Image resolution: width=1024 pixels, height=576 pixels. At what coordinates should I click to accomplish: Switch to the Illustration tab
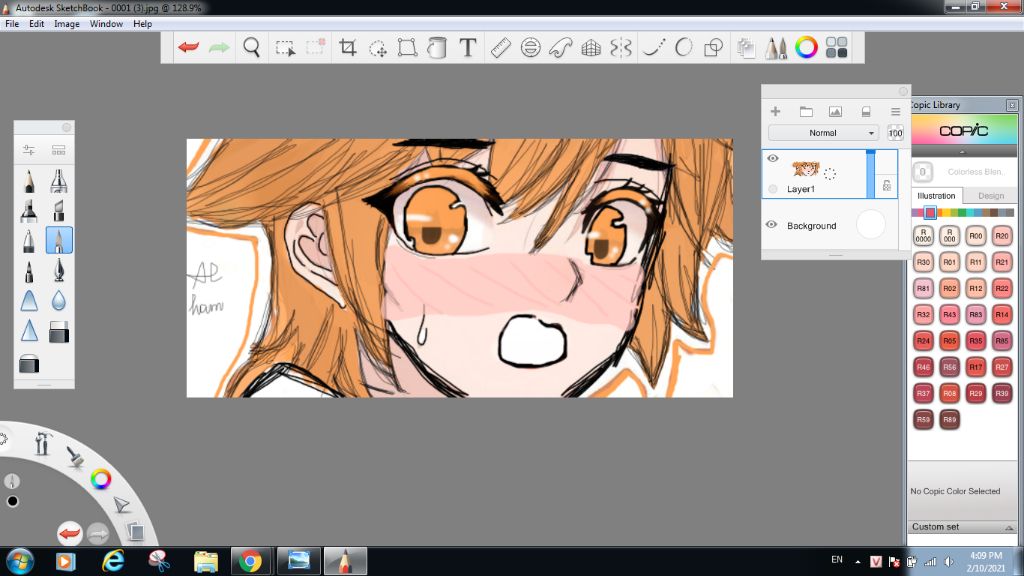[936, 195]
